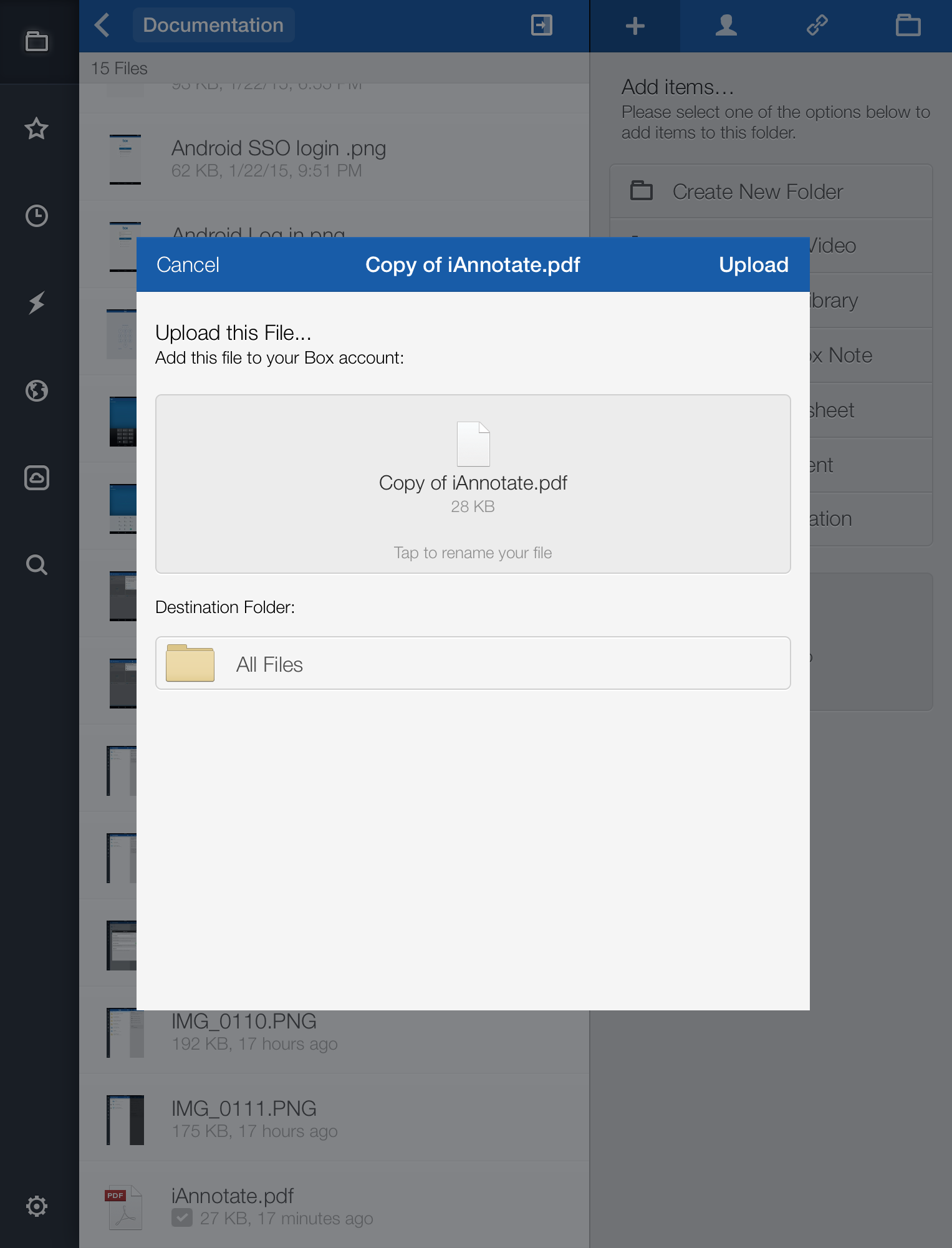Image resolution: width=952 pixels, height=1248 pixels.
Task: Toggle the checkmark under iAnnotate.pdf
Action: point(182,1217)
